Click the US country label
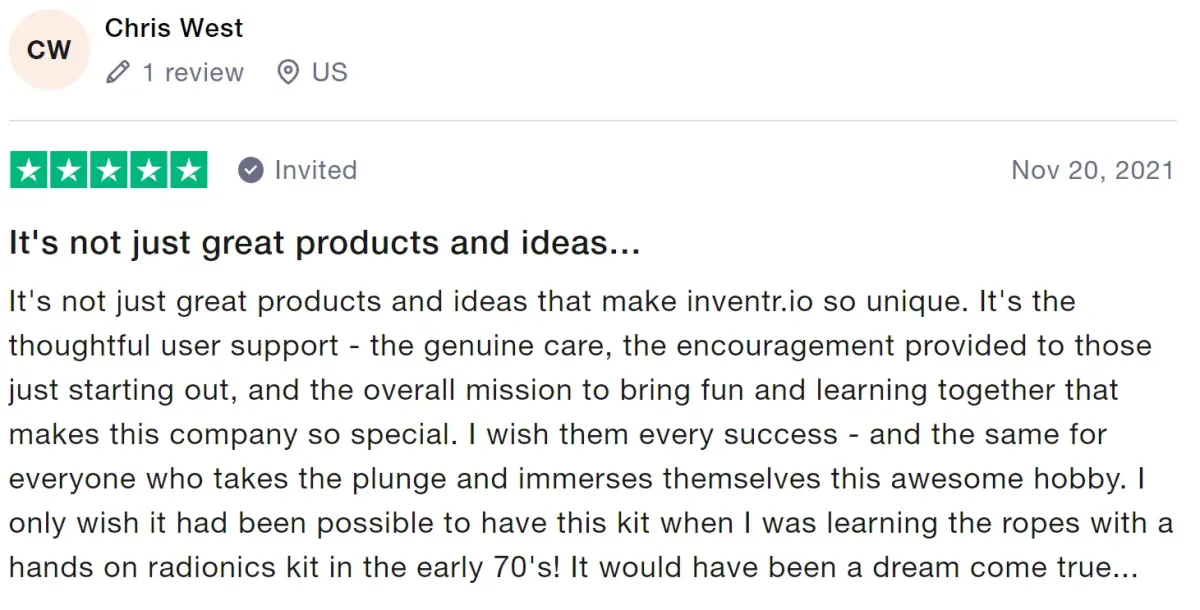The image size is (1200, 610). (329, 72)
